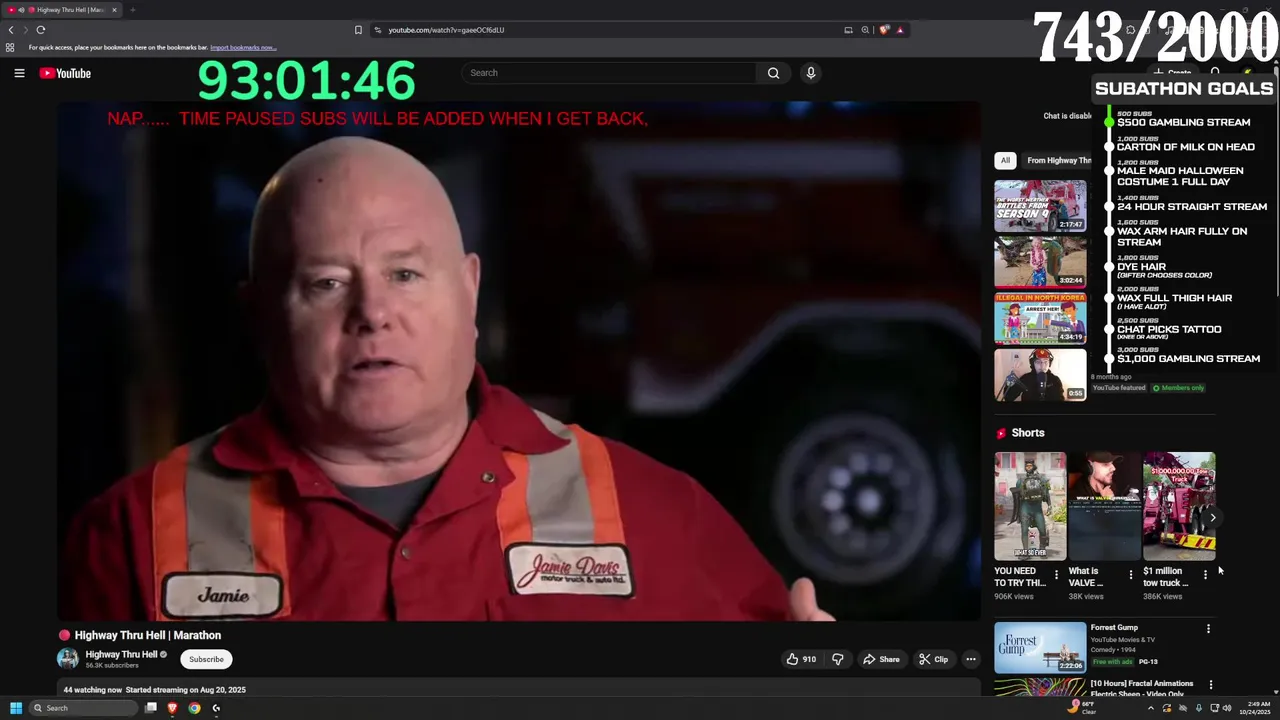
Task: Click the youtube.com address bar URL
Action: [x=446, y=30]
